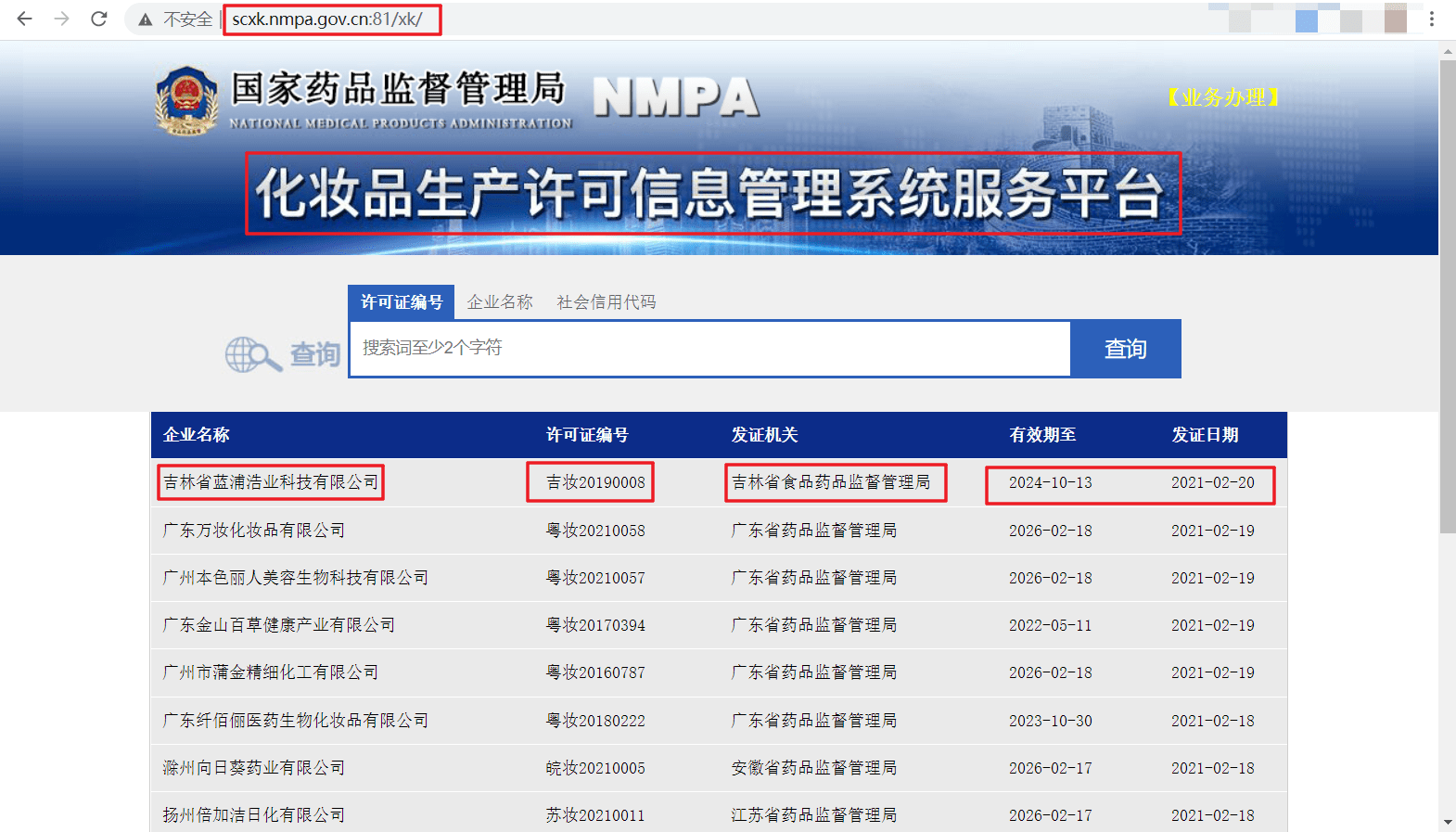Image resolution: width=1456 pixels, height=832 pixels.
Task: Click the 发证机关 column header
Action: point(764,435)
